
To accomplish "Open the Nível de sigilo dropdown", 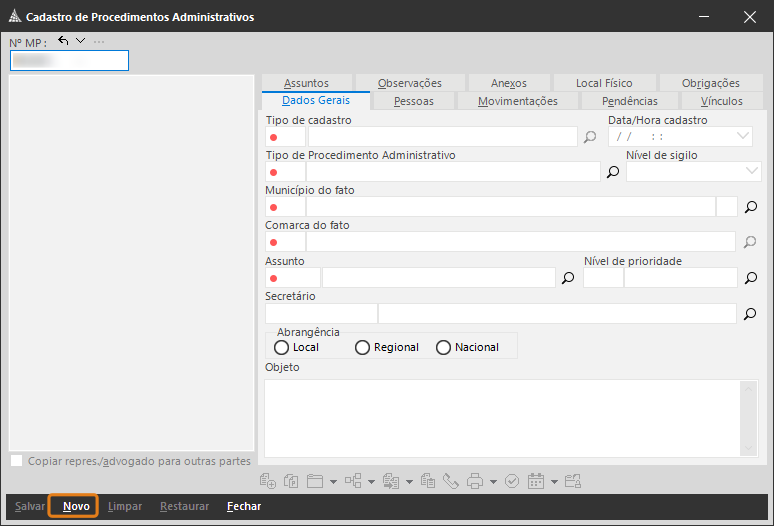I will (x=751, y=171).
